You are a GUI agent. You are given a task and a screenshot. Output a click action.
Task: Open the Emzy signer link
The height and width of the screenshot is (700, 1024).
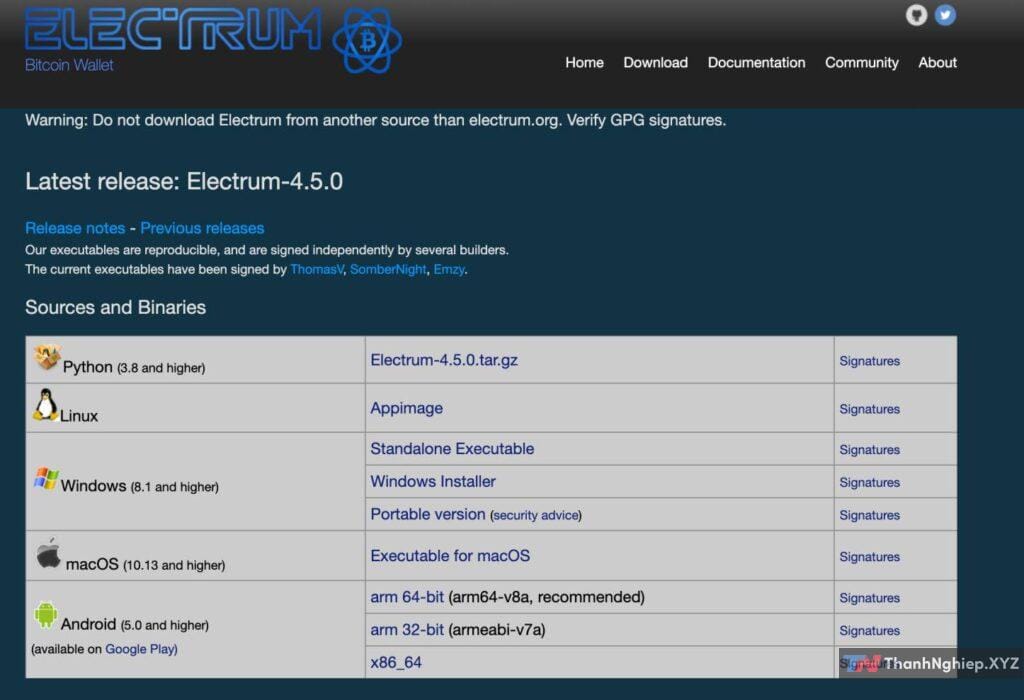pos(449,269)
